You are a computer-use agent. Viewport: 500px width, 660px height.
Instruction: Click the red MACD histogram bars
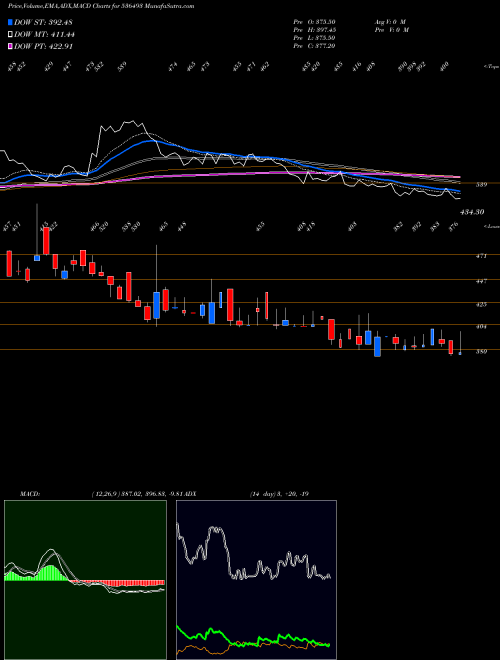pyautogui.click(x=118, y=583)
